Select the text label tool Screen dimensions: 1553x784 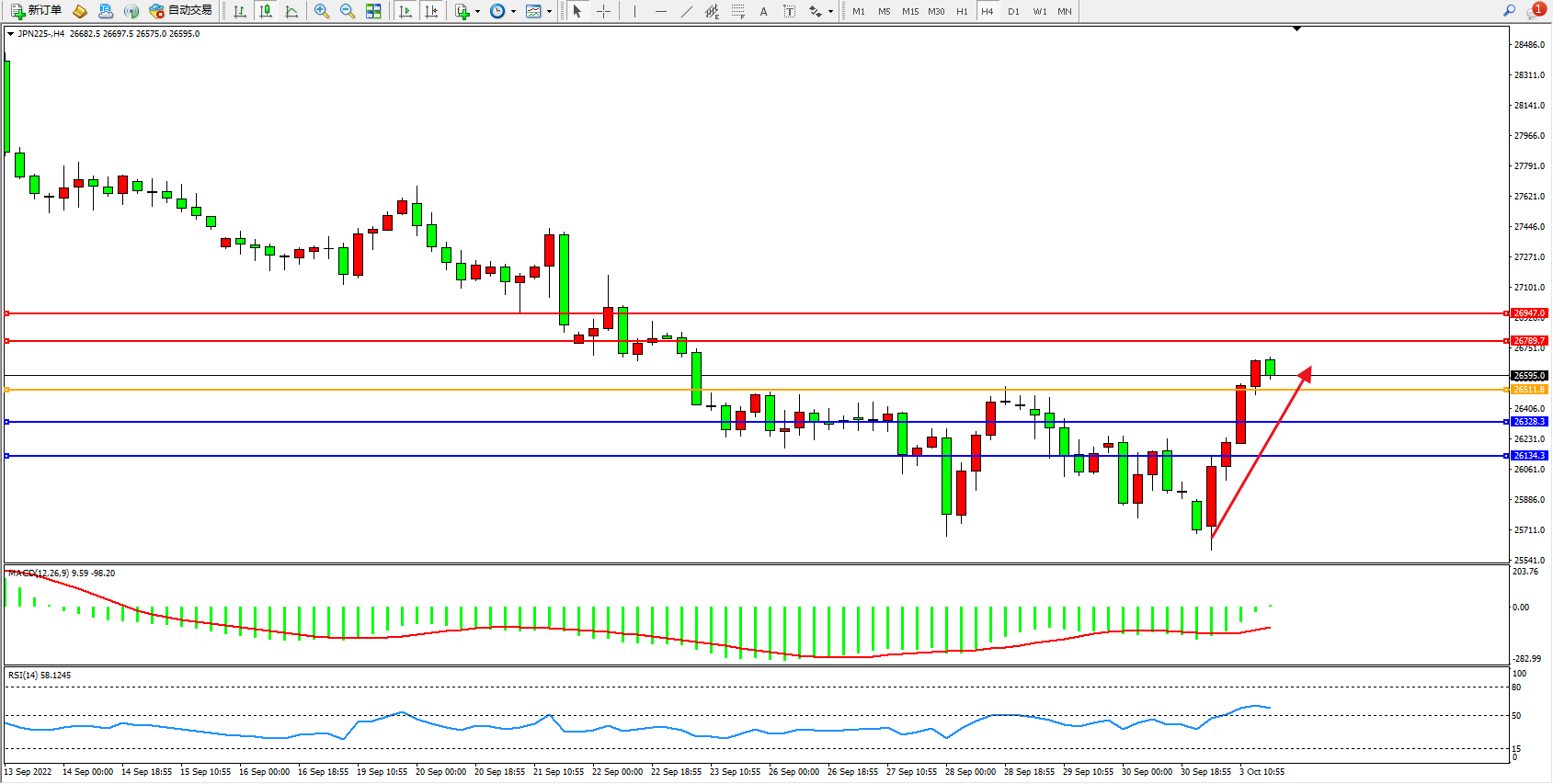(x=789, y=11)
